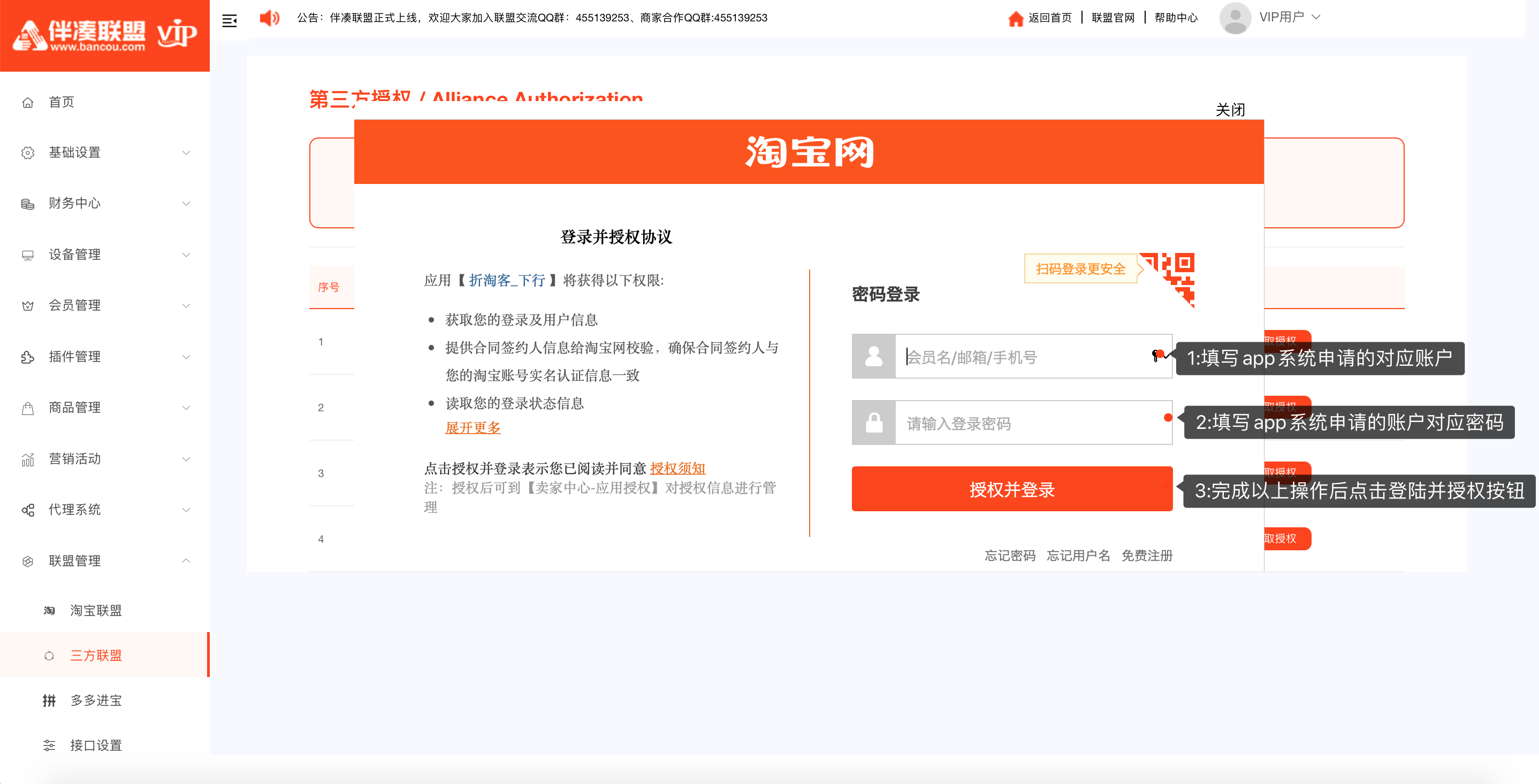Click the 多多进宝 icon
Screen dimensions: 1539x784
(x=49, y=701)
